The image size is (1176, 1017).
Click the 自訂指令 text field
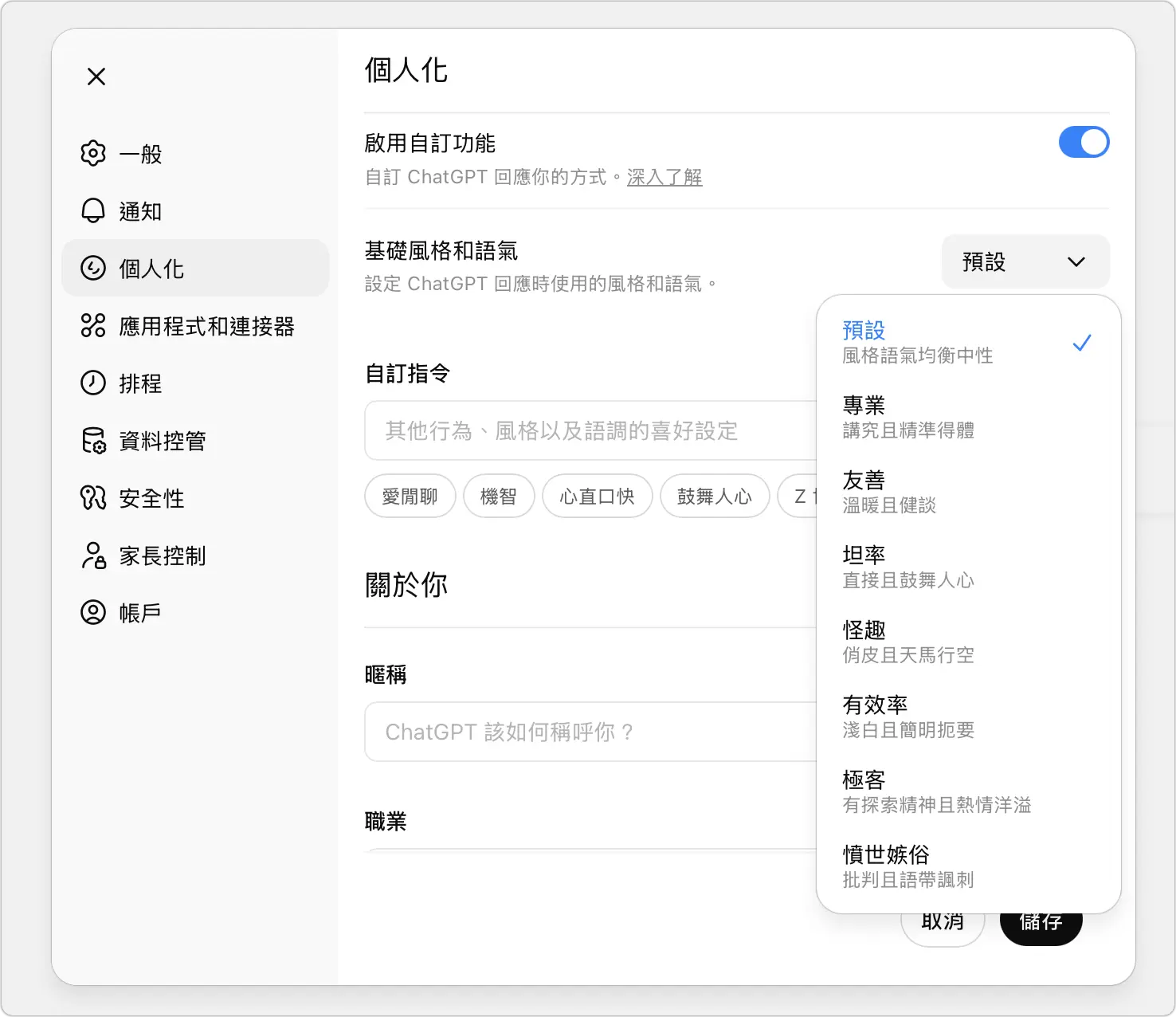[590, 430]
